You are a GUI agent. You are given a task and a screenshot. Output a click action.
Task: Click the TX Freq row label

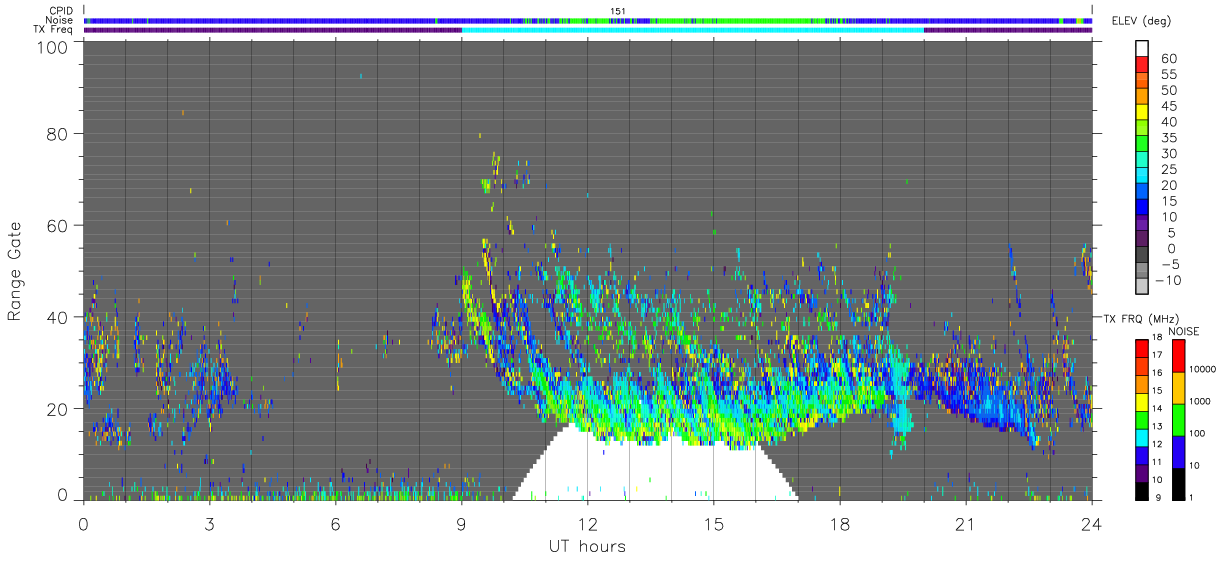tap(53, 29)
